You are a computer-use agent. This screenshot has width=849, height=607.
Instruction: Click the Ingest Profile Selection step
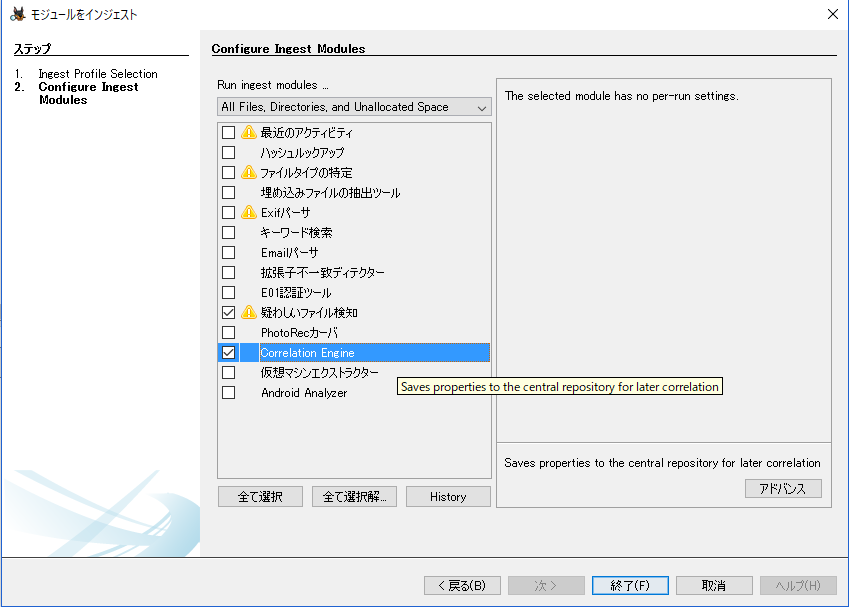point(98,74)
